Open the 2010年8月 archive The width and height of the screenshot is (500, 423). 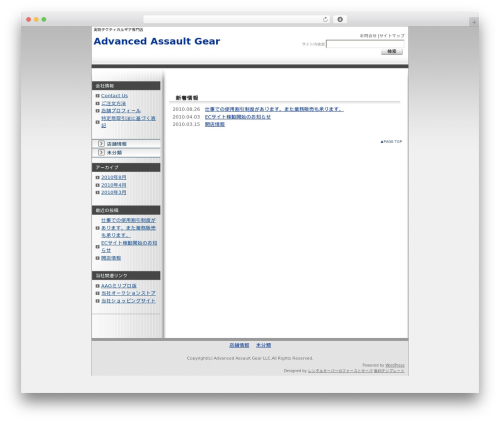(x=114, y=177)
